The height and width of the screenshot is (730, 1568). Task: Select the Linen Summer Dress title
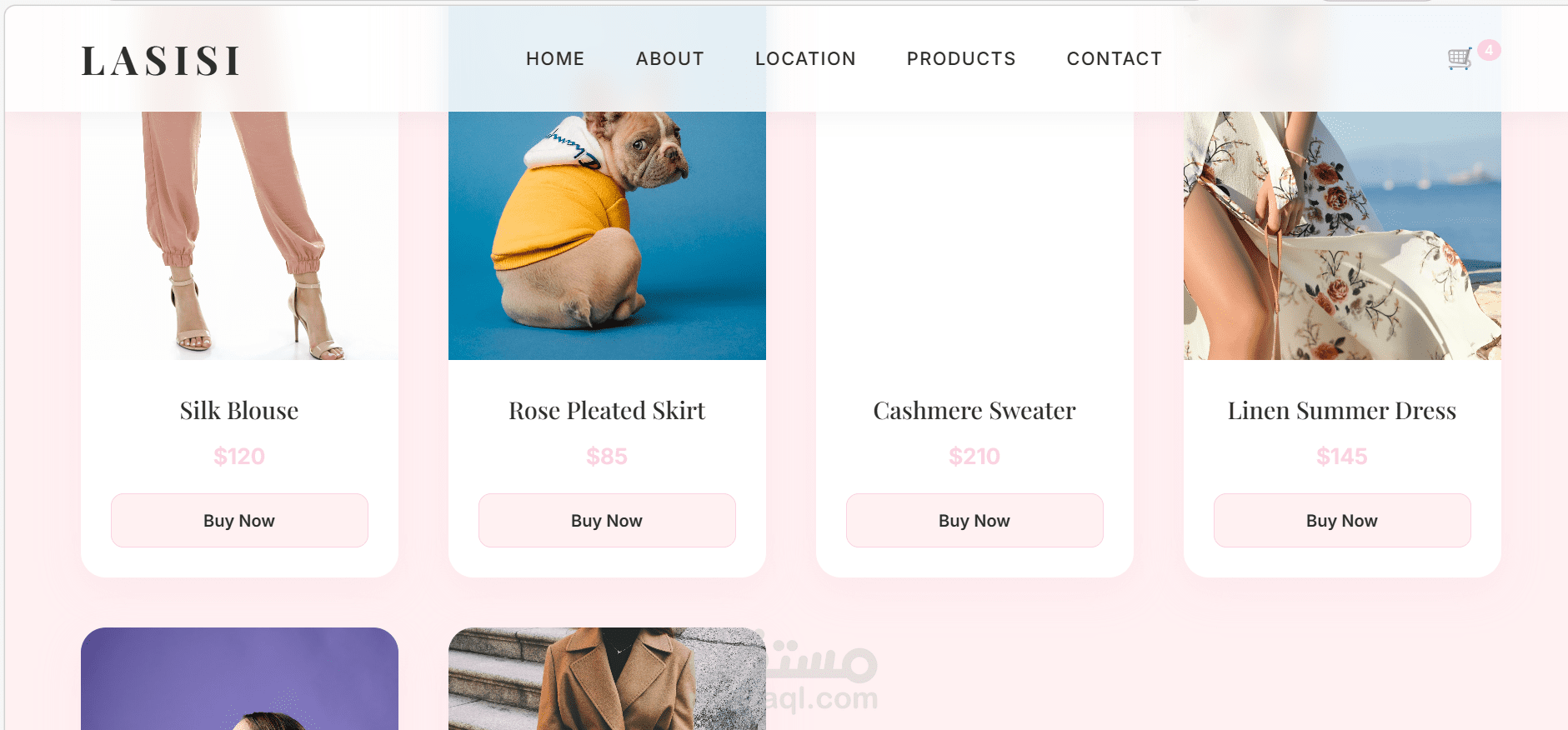(1342, 410)
